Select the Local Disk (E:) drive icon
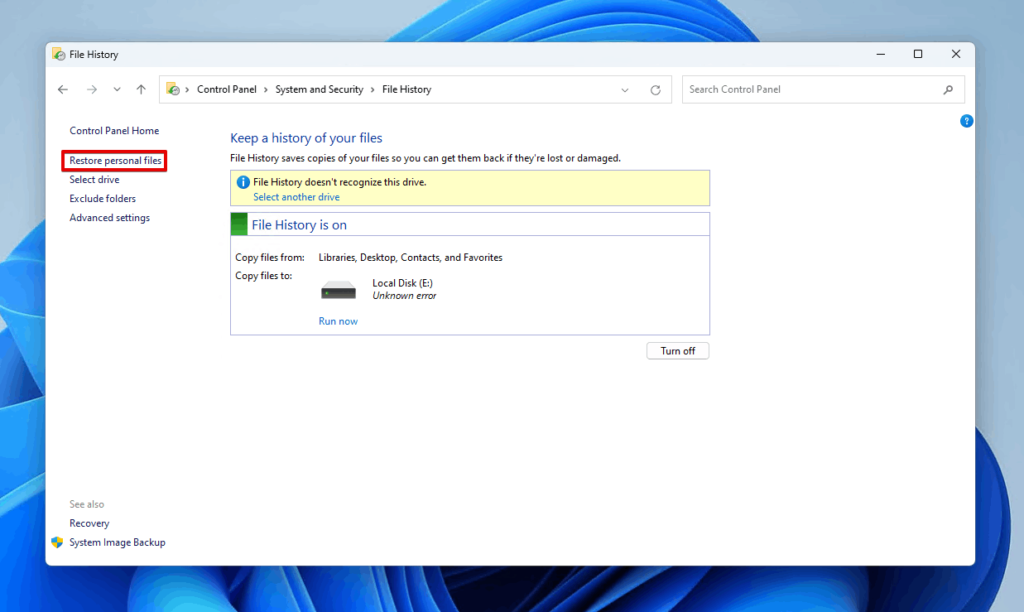Image resolution: width=1024 pixels, height=612 pixels. click(x=338, y=288)
